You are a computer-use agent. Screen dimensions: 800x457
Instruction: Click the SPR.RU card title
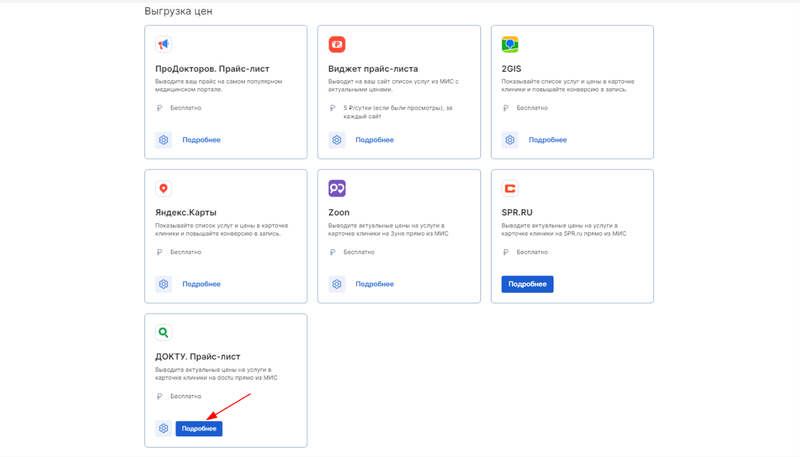coord(517,213)
